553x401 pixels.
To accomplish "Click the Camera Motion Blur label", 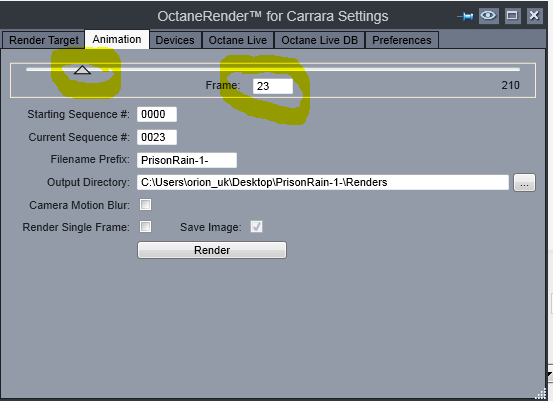I will (x=79, y=205).
